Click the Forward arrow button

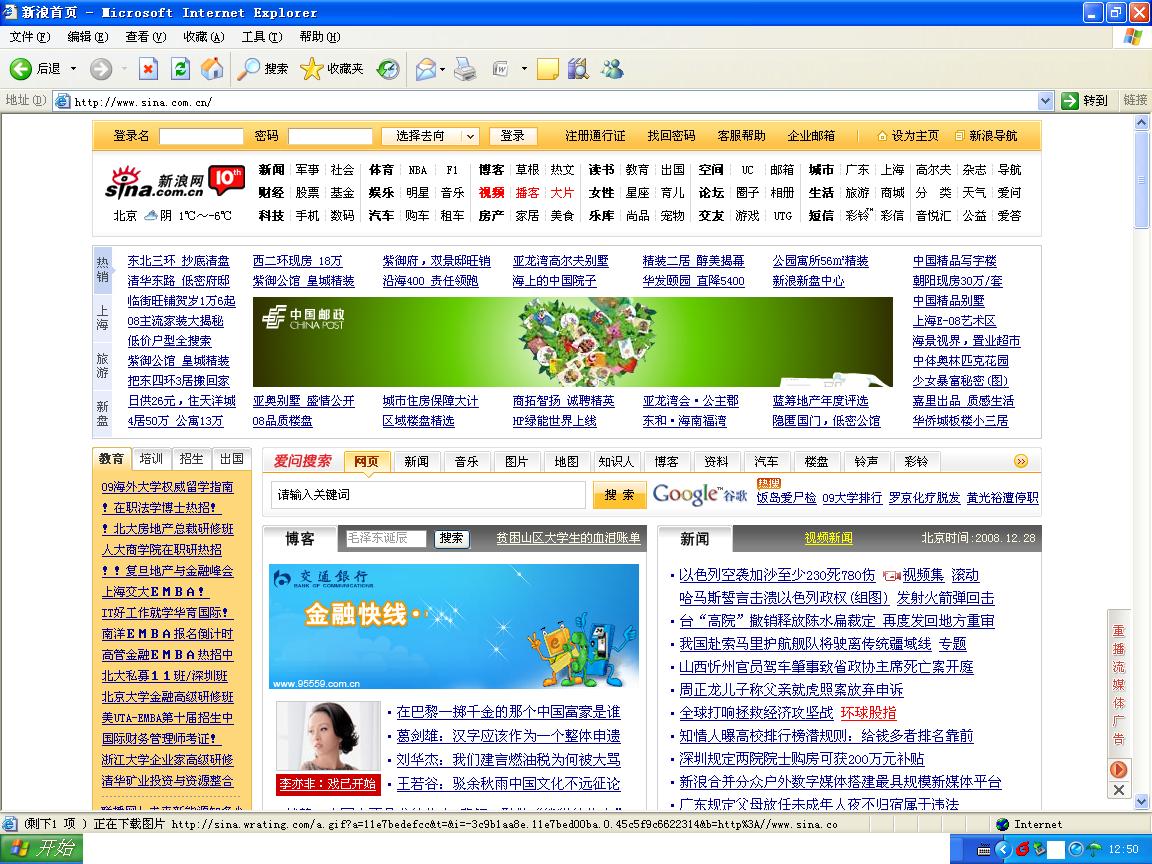[x=101, y=69]
